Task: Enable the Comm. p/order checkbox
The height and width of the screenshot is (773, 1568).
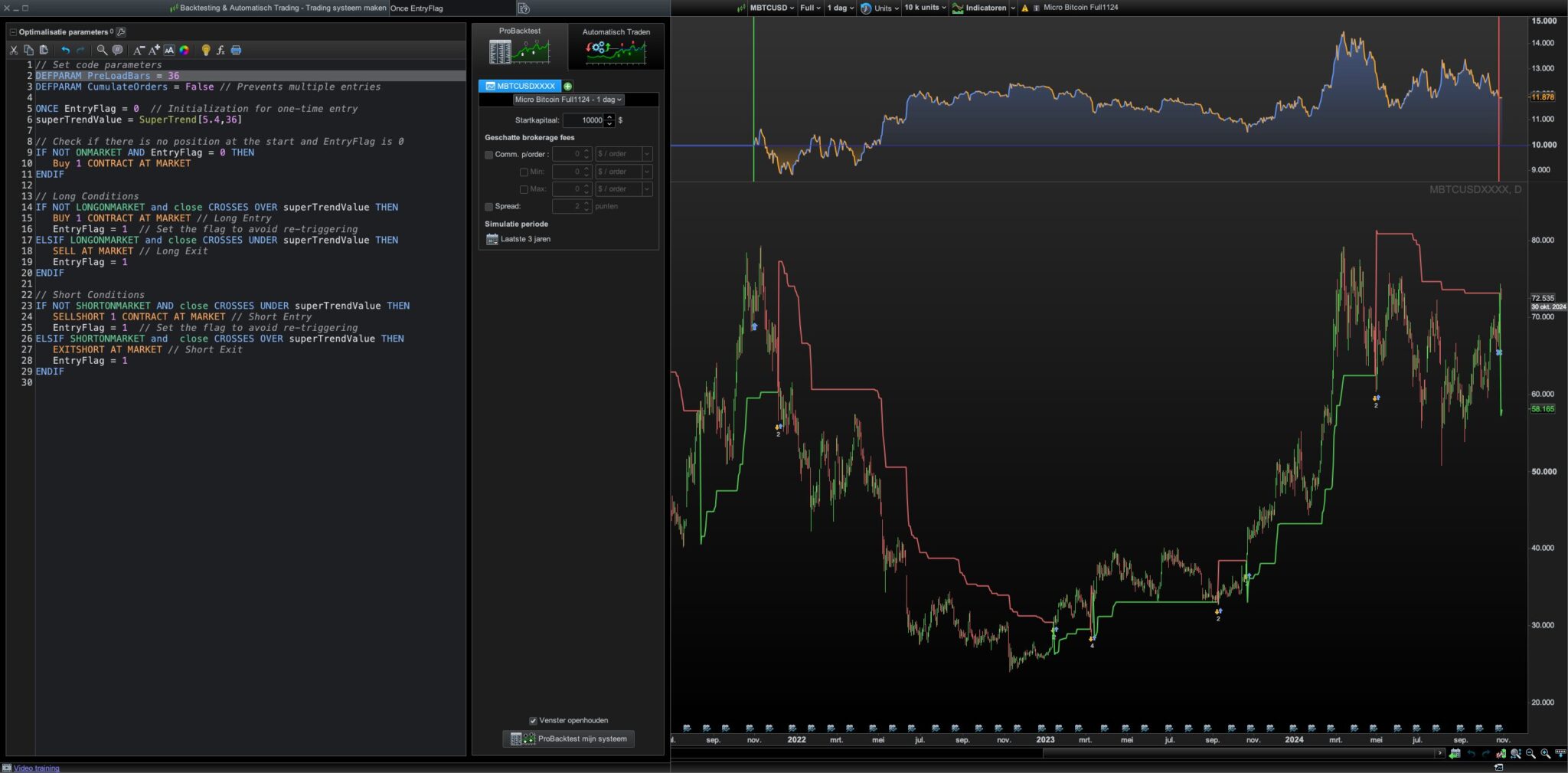Action: [x=489, y=155]
